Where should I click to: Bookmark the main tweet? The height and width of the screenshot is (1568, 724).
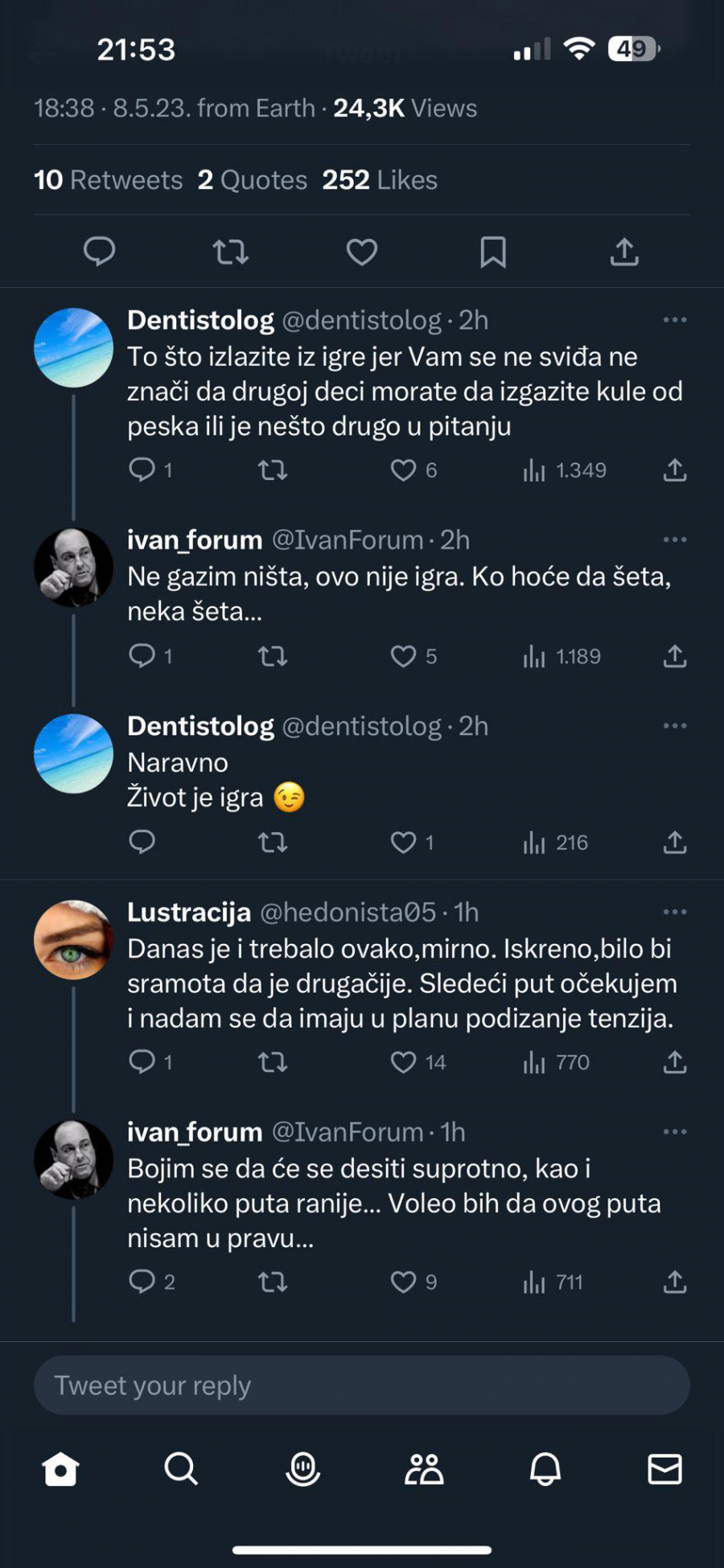click(x=492, y=252)
